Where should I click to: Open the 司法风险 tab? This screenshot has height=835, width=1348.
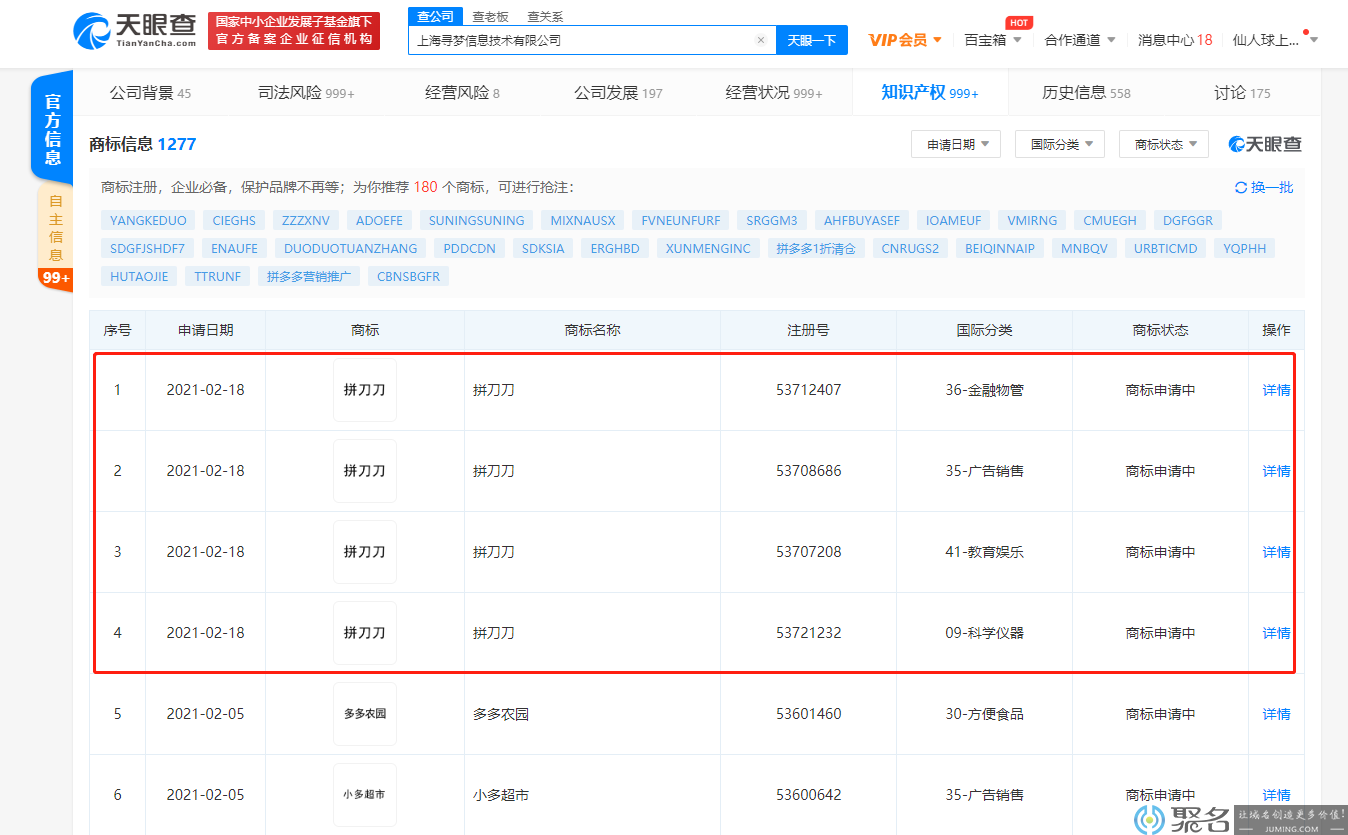point(306,93)
